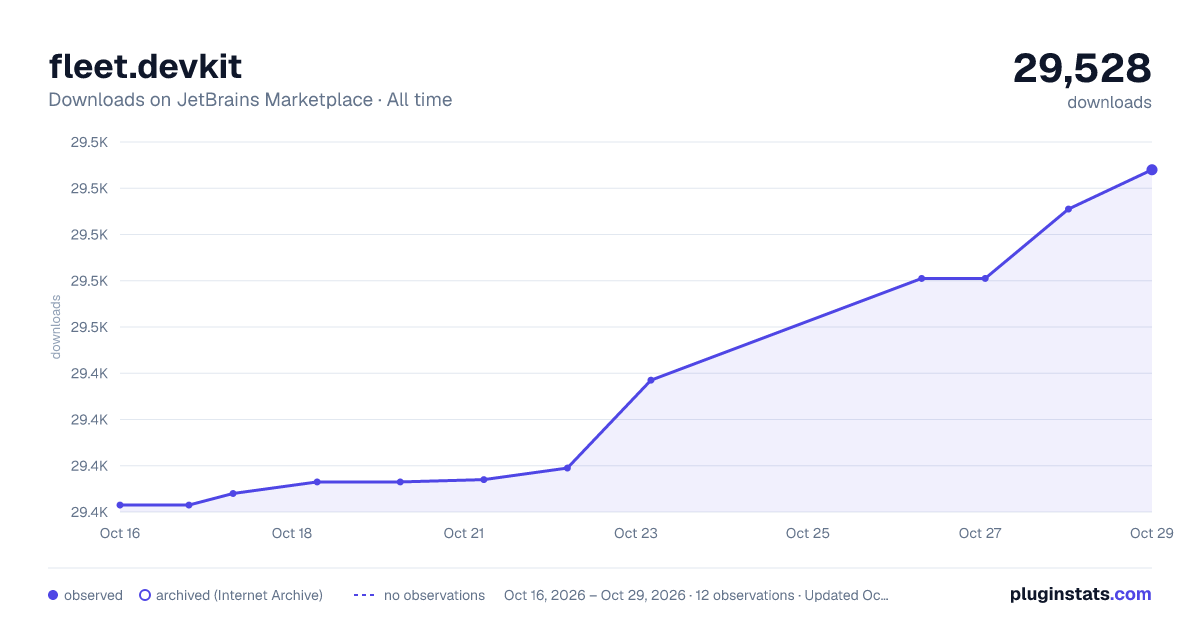This screenshot has width=1200, height=630.
Task: Click the Oct 21 x-axis label
Action: click(x=464, y=533)
